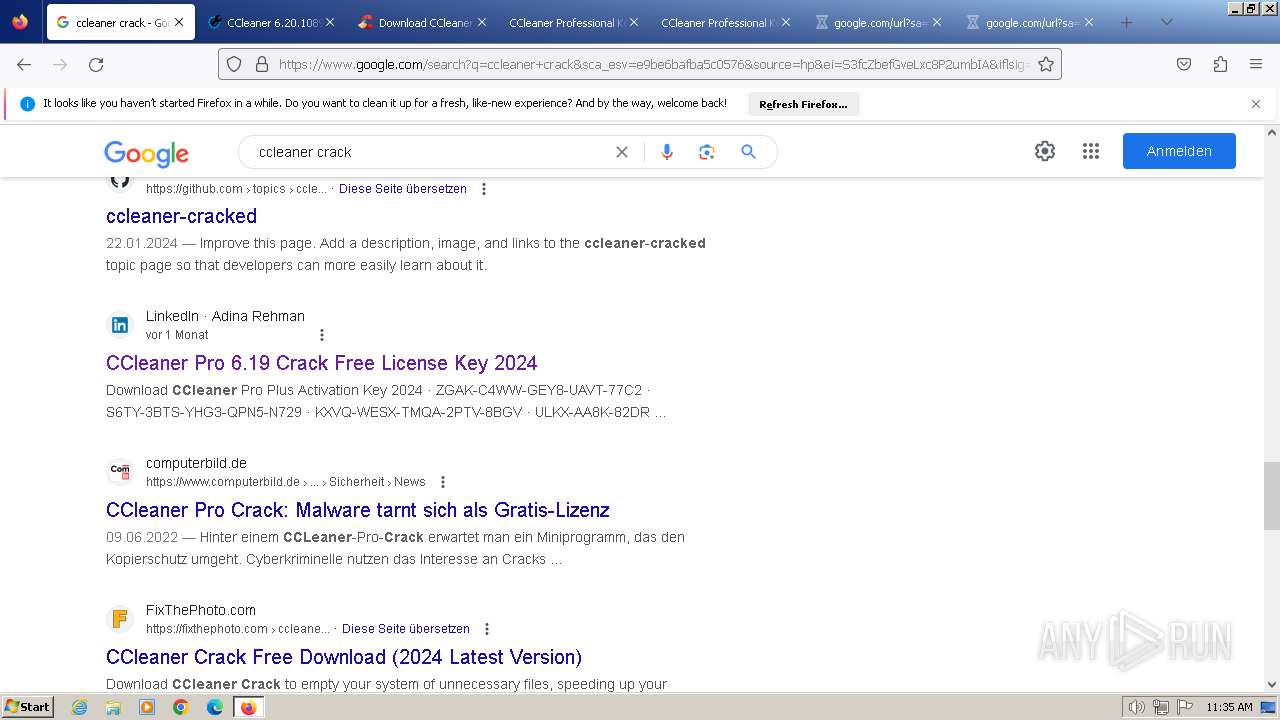Open Google settings gear icon

click(1045, 151)
